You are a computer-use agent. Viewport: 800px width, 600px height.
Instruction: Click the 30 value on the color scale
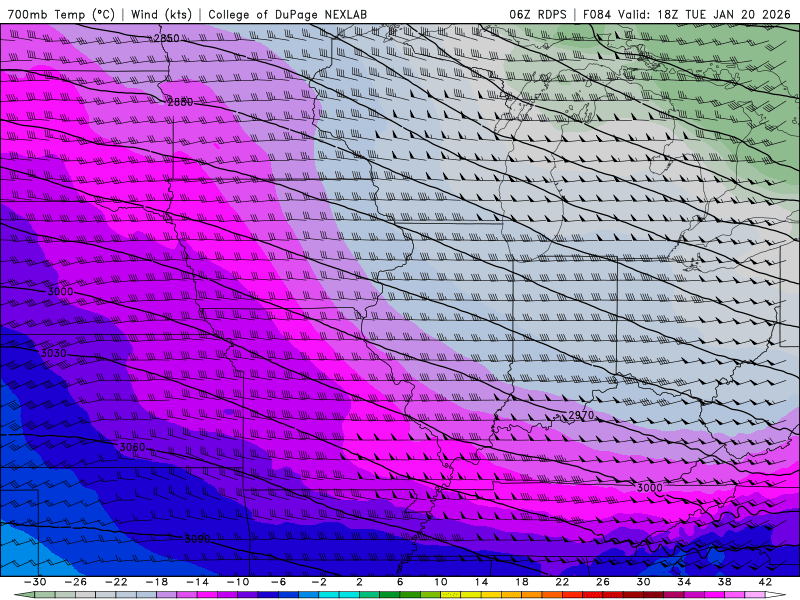point(643,582)
